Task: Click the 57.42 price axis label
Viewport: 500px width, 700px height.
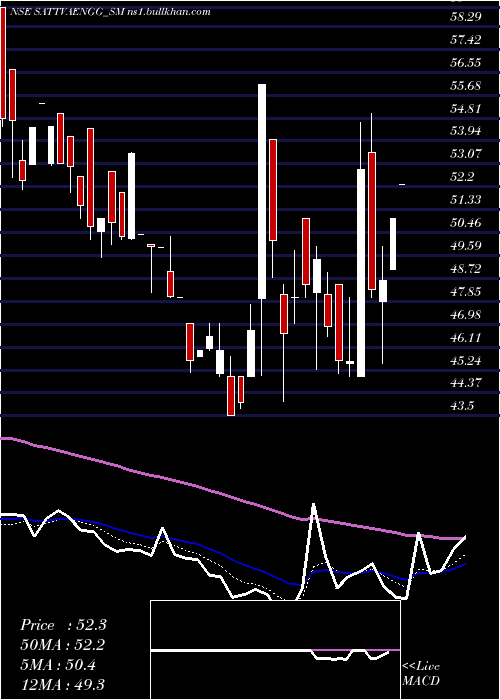Action: pos(466,40)
